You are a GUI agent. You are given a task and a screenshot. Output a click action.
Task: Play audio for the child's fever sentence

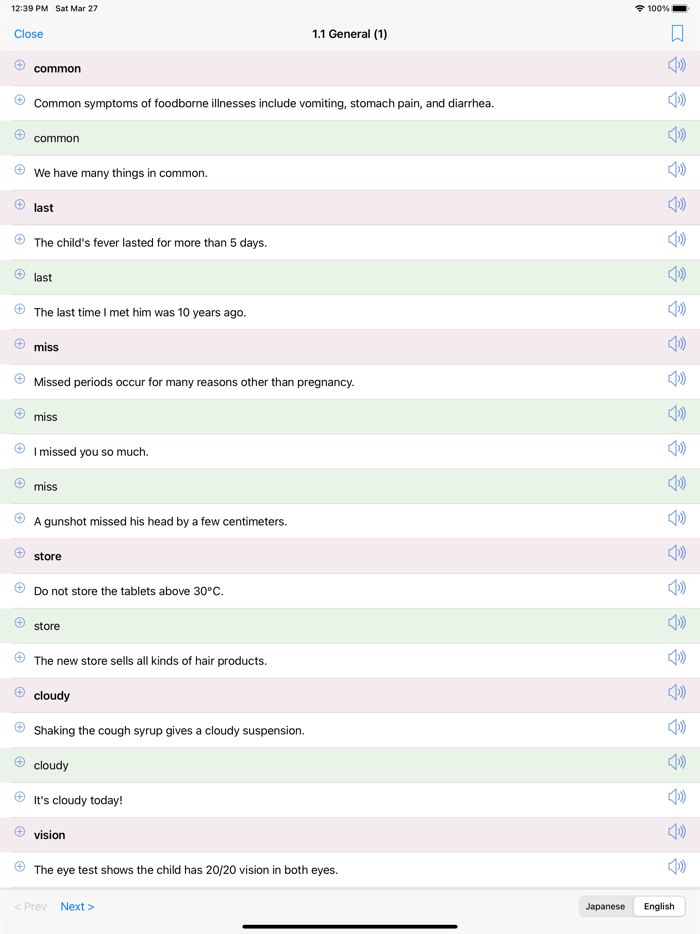(677, 240)
